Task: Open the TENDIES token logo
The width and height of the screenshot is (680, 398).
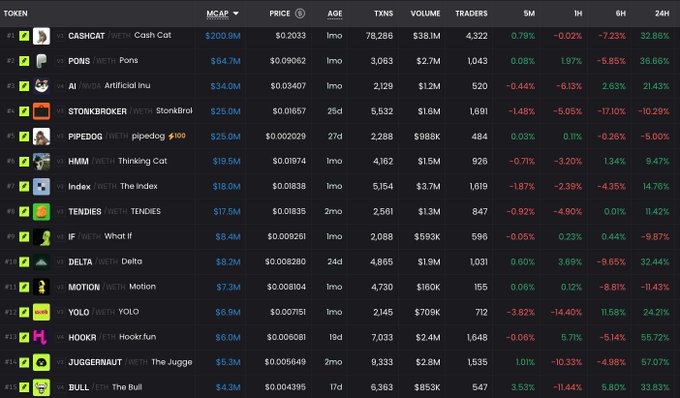Action: [x=41, y=212]
